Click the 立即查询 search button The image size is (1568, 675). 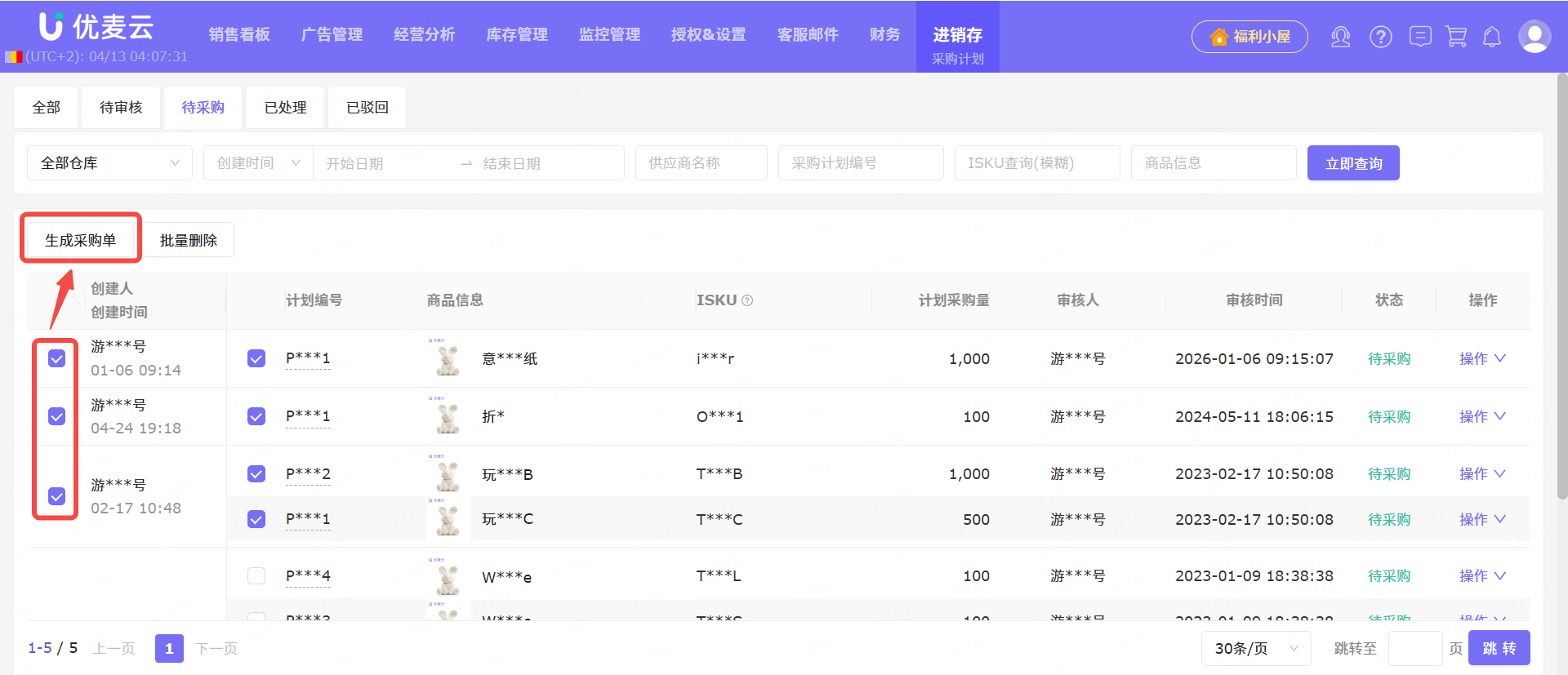pyautogui.click(x=1353, y=163)
